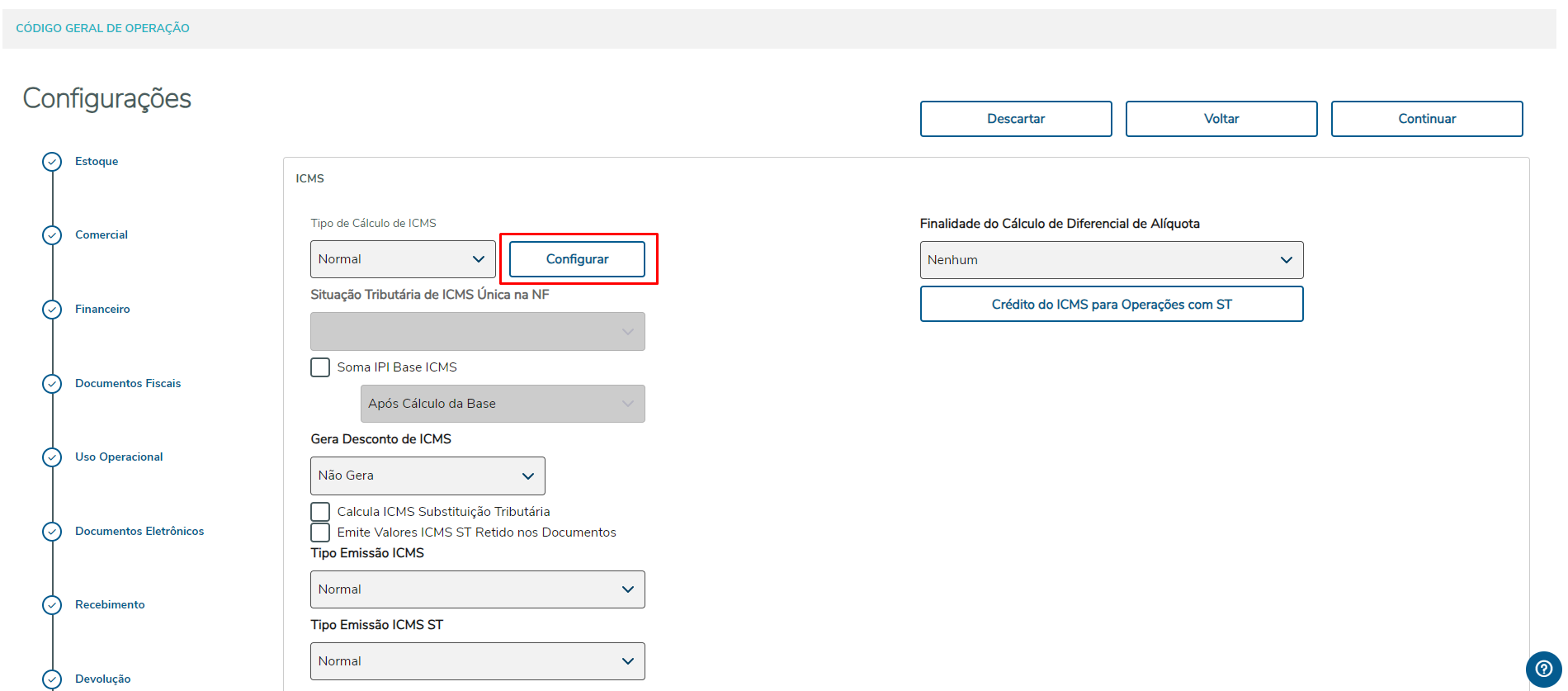The image size is (1568, 691).
Task: Click the Uso Operacional step checkmark icon
Action: pos(52,457)
